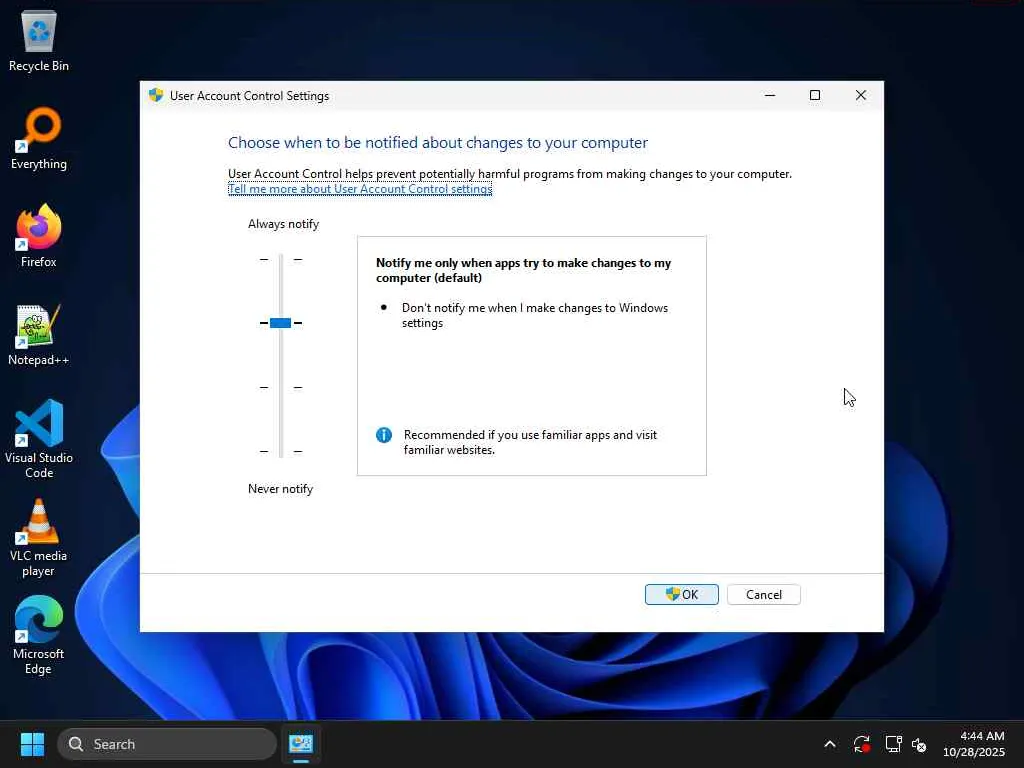1024x768 pixels.
Task: Launch Everything search from desktop
Action: pos(39,138)
